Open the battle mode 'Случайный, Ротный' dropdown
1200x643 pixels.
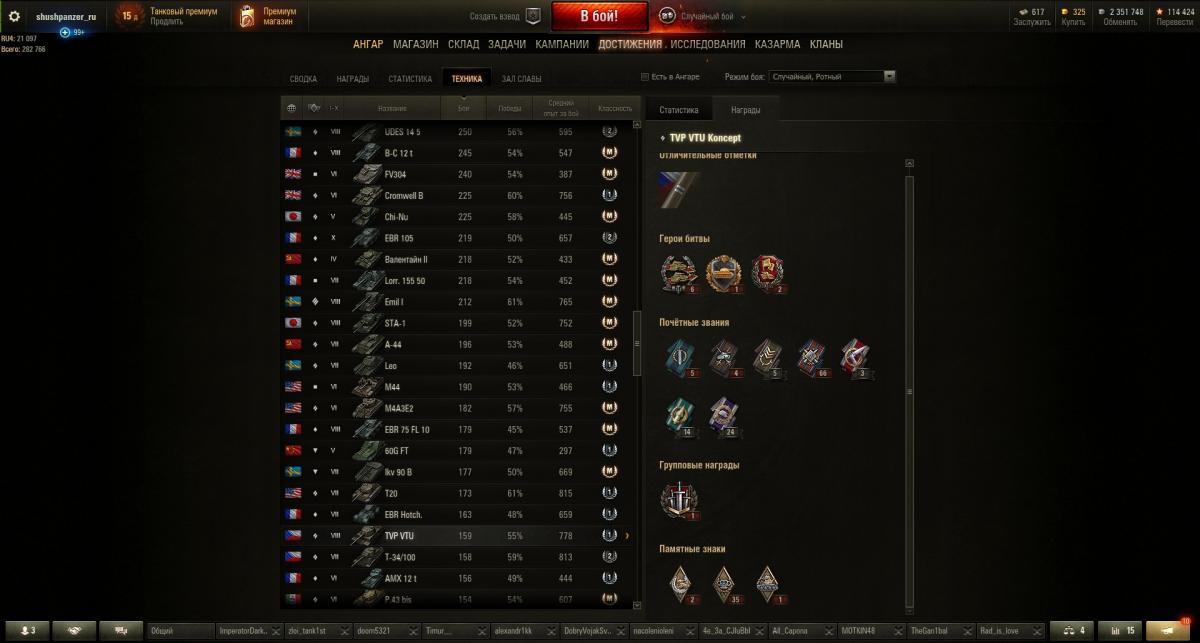click(x=833, y=77)
